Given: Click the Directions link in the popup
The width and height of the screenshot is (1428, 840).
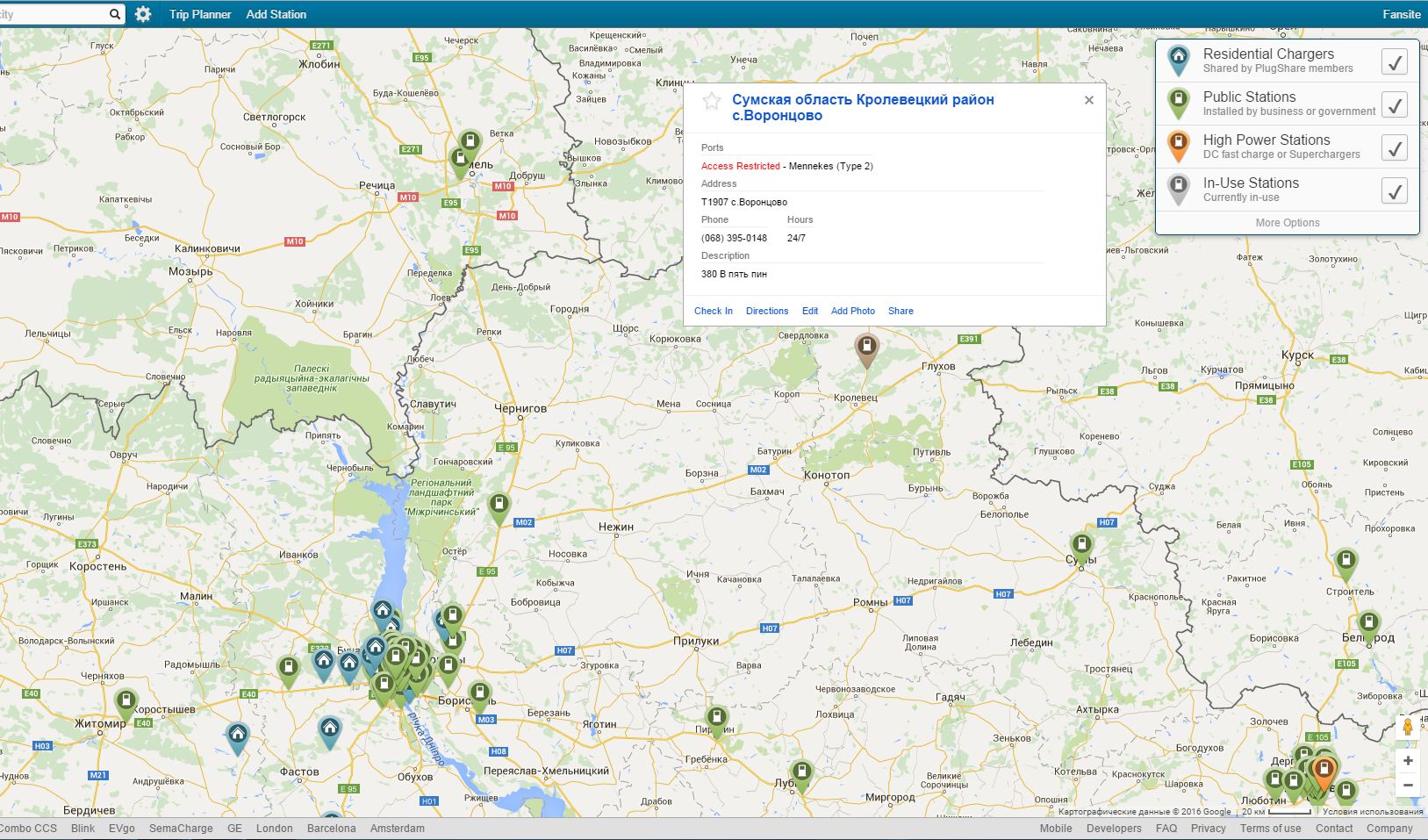Looking at the screenshot, I should [x=767, y=311].
